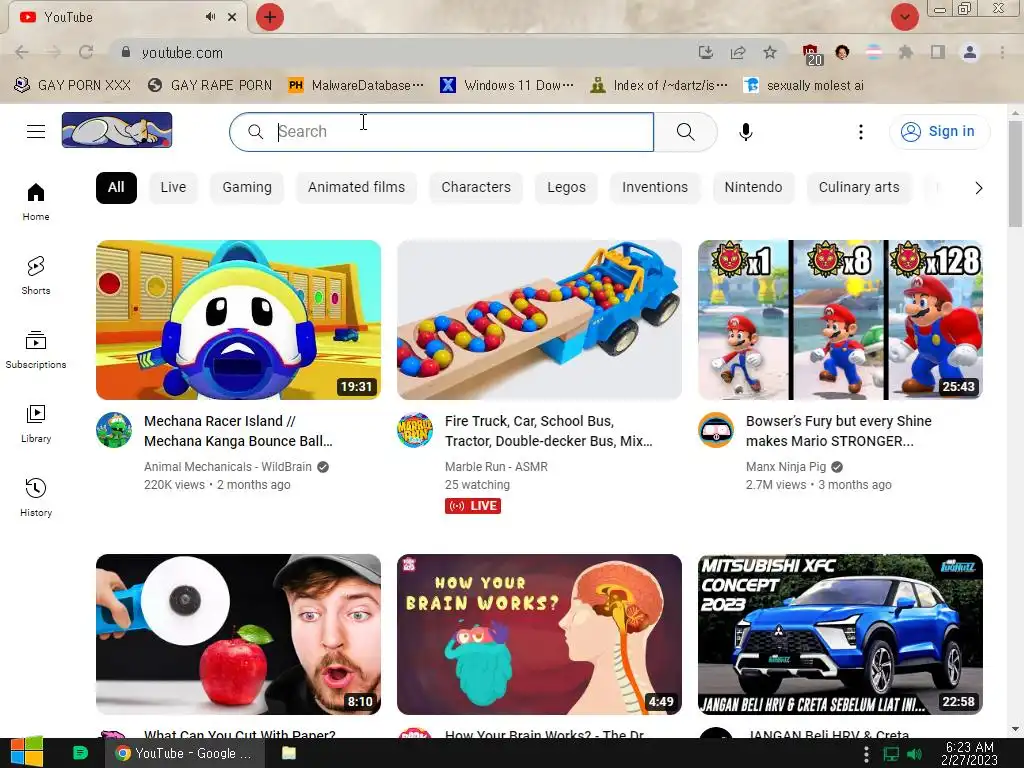Click the taskbar volume speaker icon

(x=914, y=754)
